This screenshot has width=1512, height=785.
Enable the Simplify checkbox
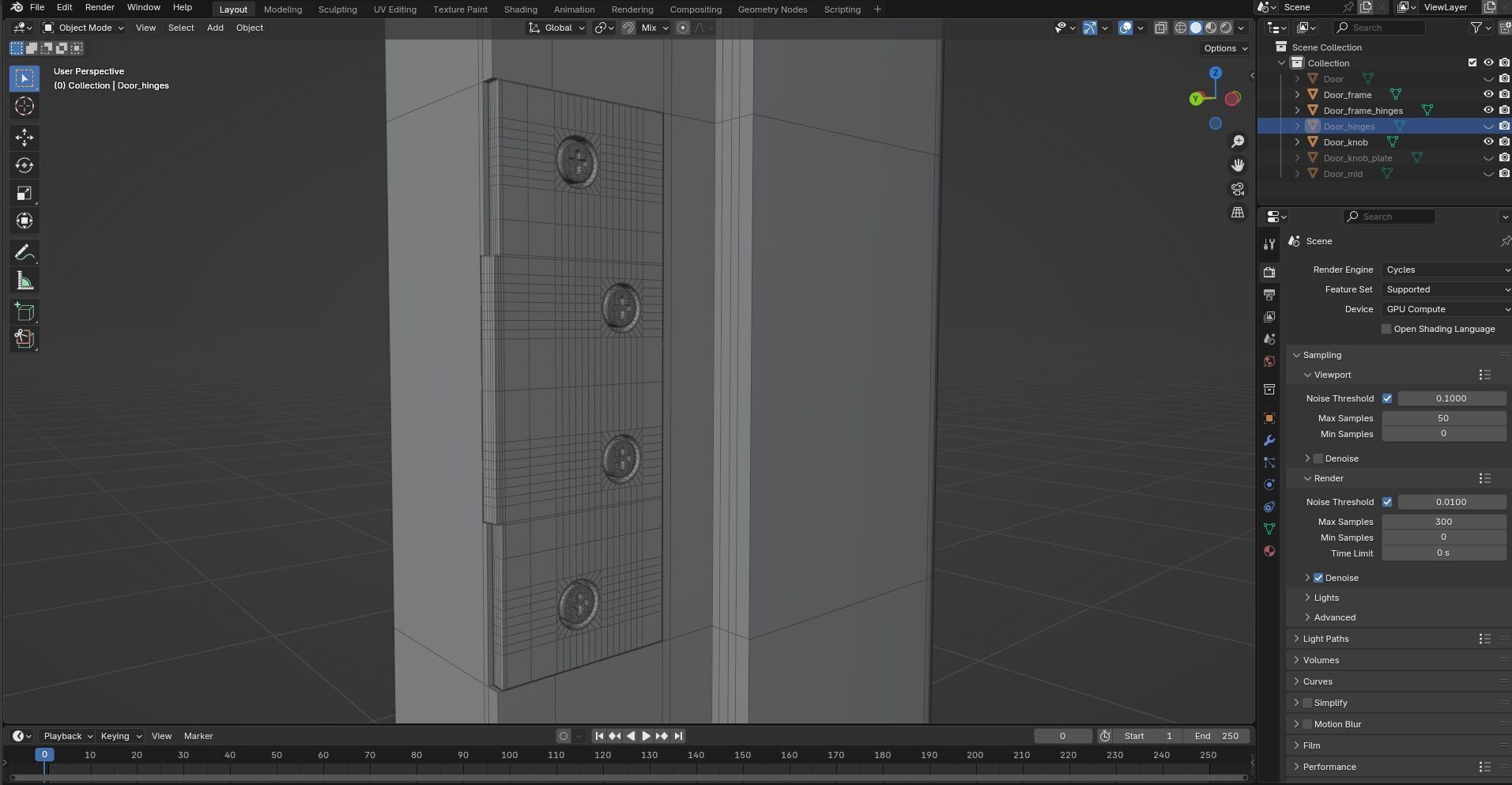[x=1307, y=703]
